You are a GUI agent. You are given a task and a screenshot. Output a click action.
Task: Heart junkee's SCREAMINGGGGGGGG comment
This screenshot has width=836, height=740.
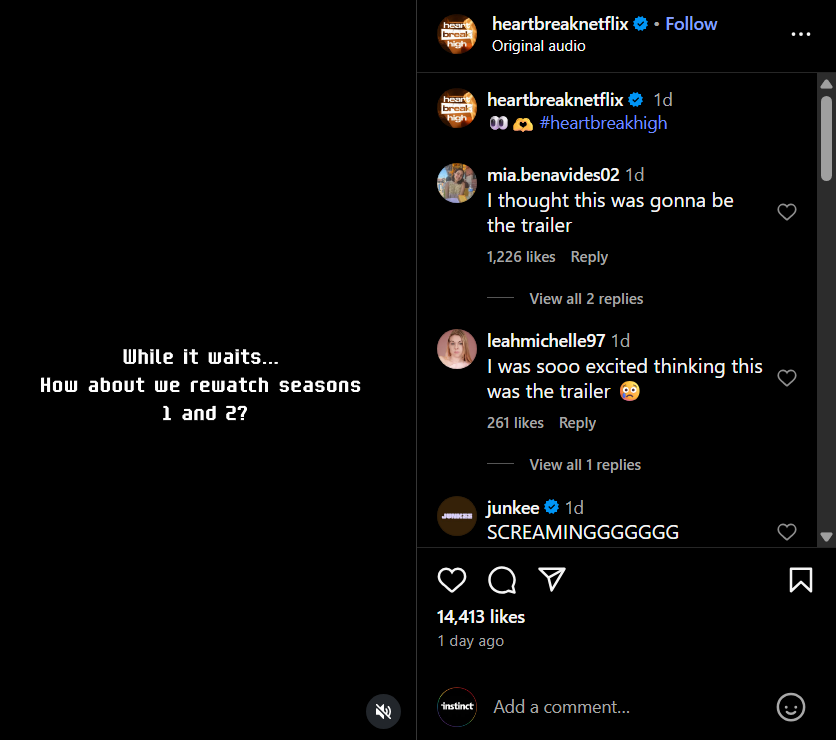coord(787,532)
